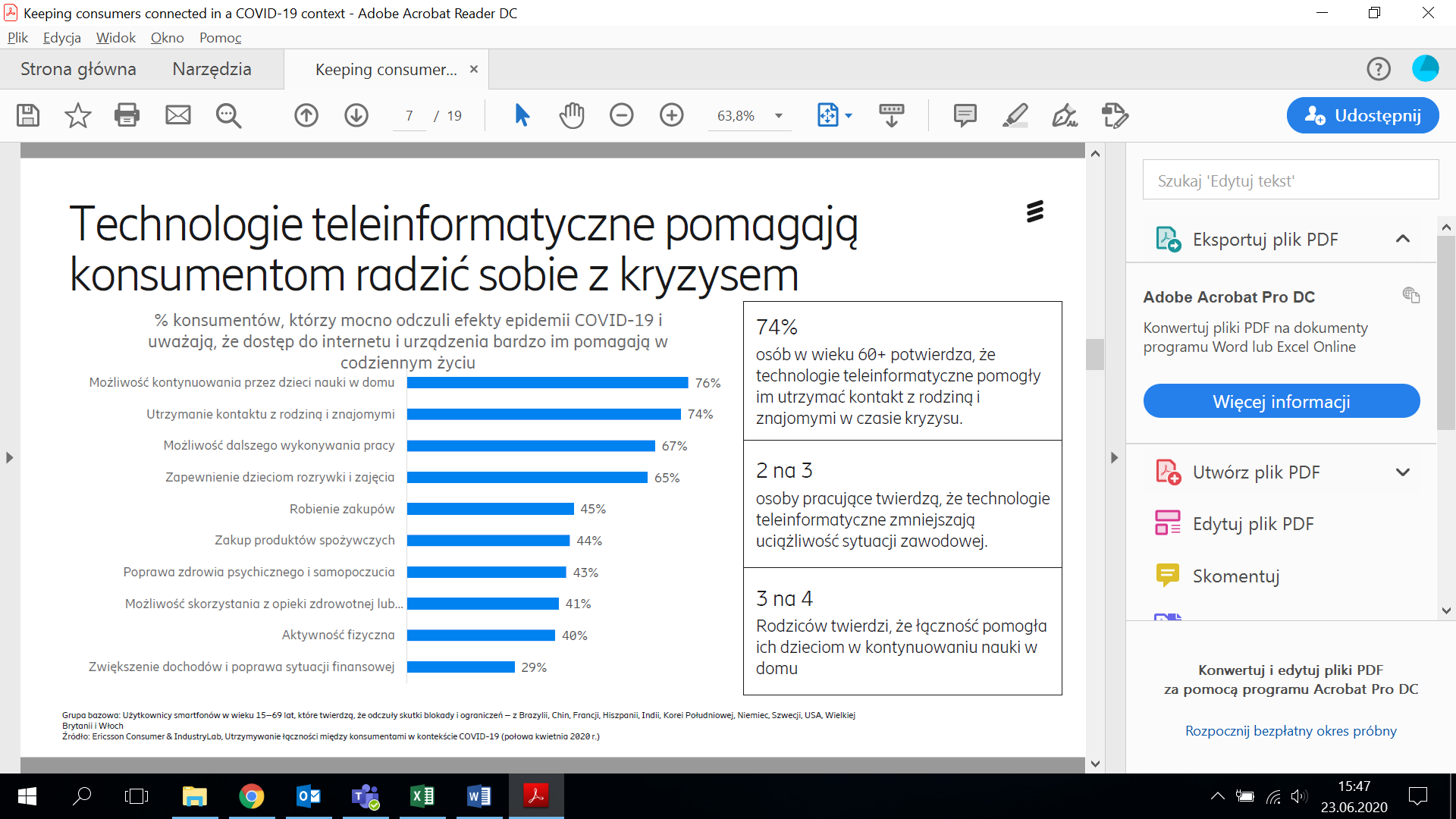1456x819 pixels.
Task: Open Excel from the taskbar
Action: pyautogui.click(x=422, y=796)
